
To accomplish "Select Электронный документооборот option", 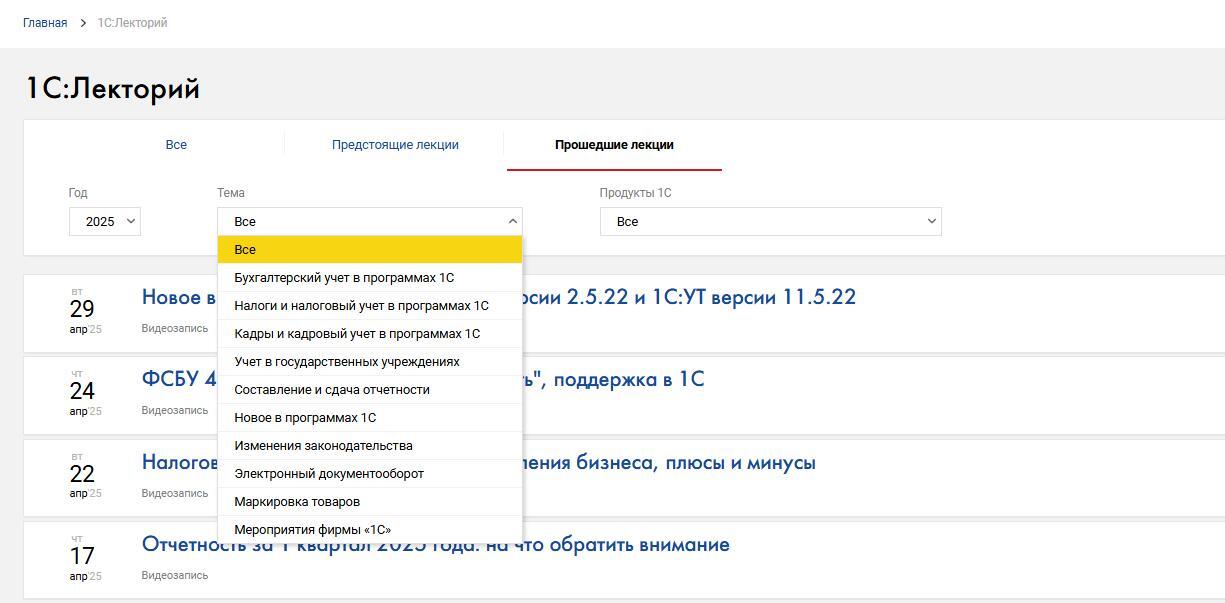I will click(x=370, y=474).
